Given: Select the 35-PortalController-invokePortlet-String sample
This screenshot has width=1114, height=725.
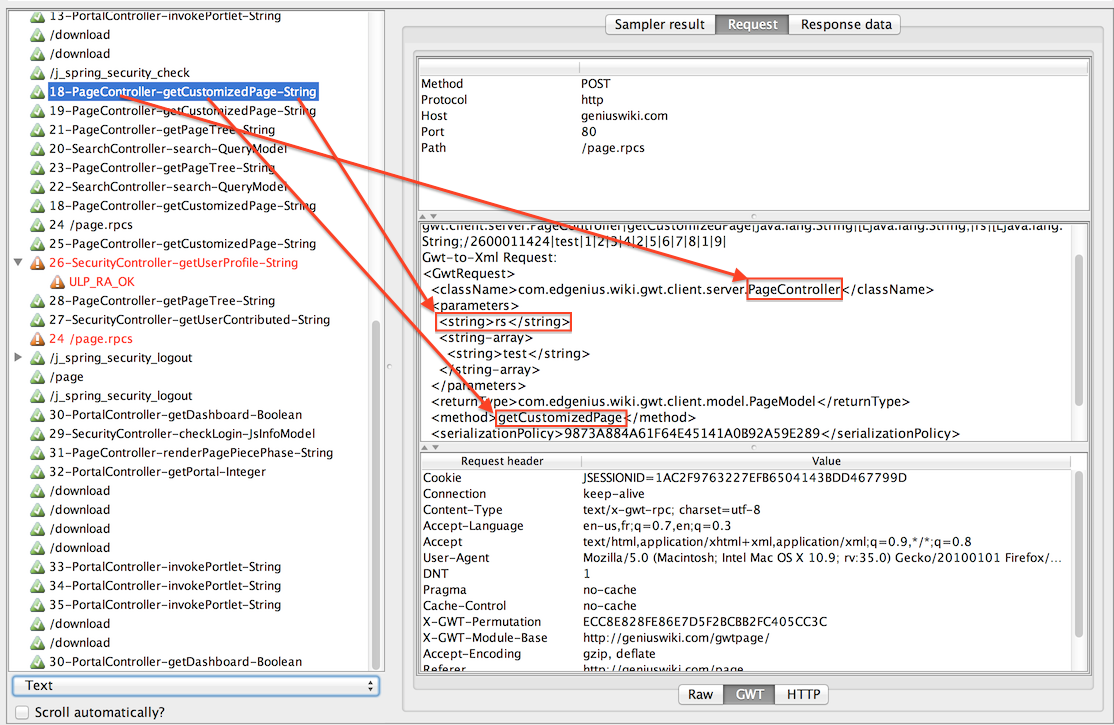Looking at the screenshot, I should click(x=165, y=605).
